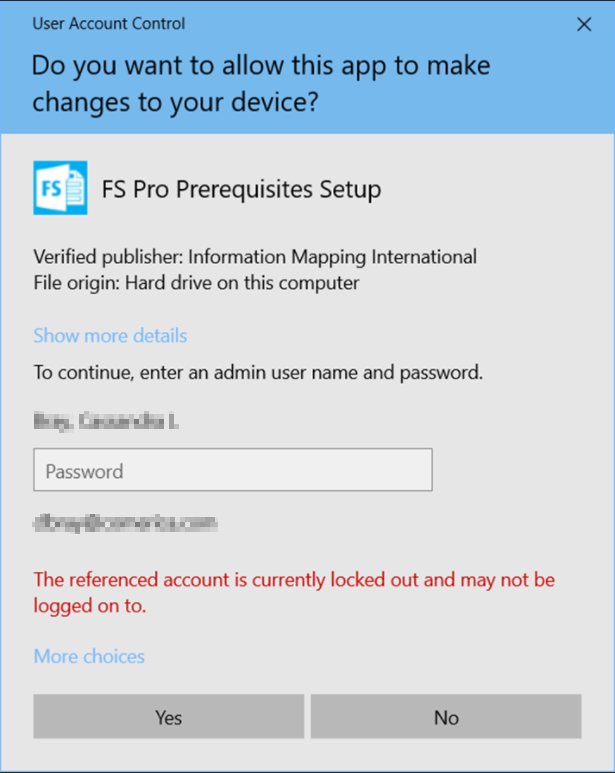The height and width of the screenshot is (773, 615).
Task: Select the blurred account name above Password
Action: pyautogui.click(x=106, y=422)
